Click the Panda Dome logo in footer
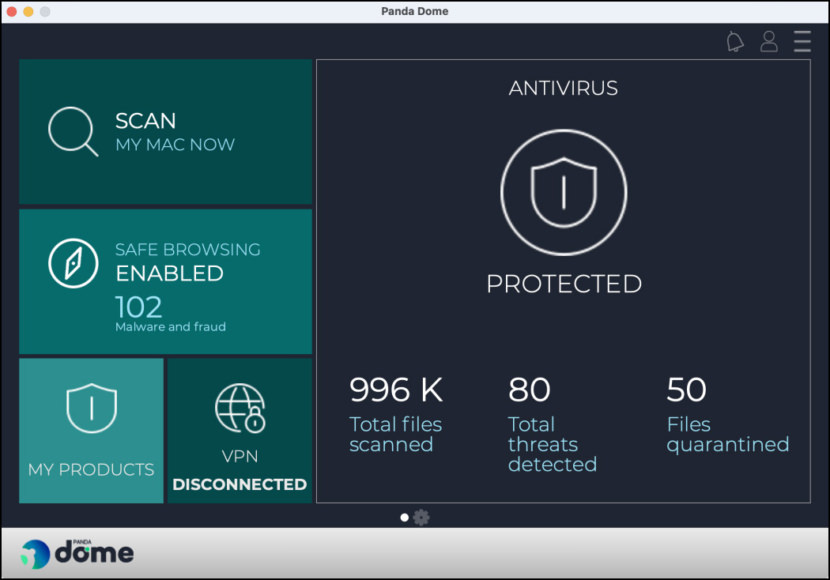Viewport: 830px width, 580px height. click(77, 554)
